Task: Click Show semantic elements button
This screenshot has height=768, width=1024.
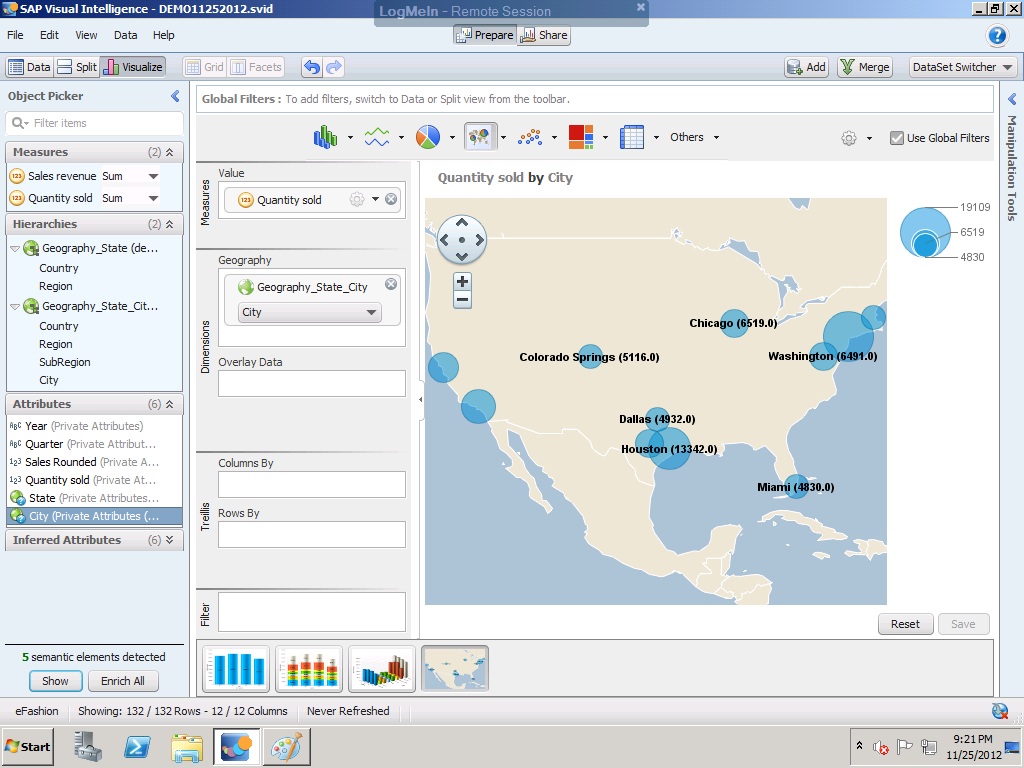Action: tap(56, 681)
